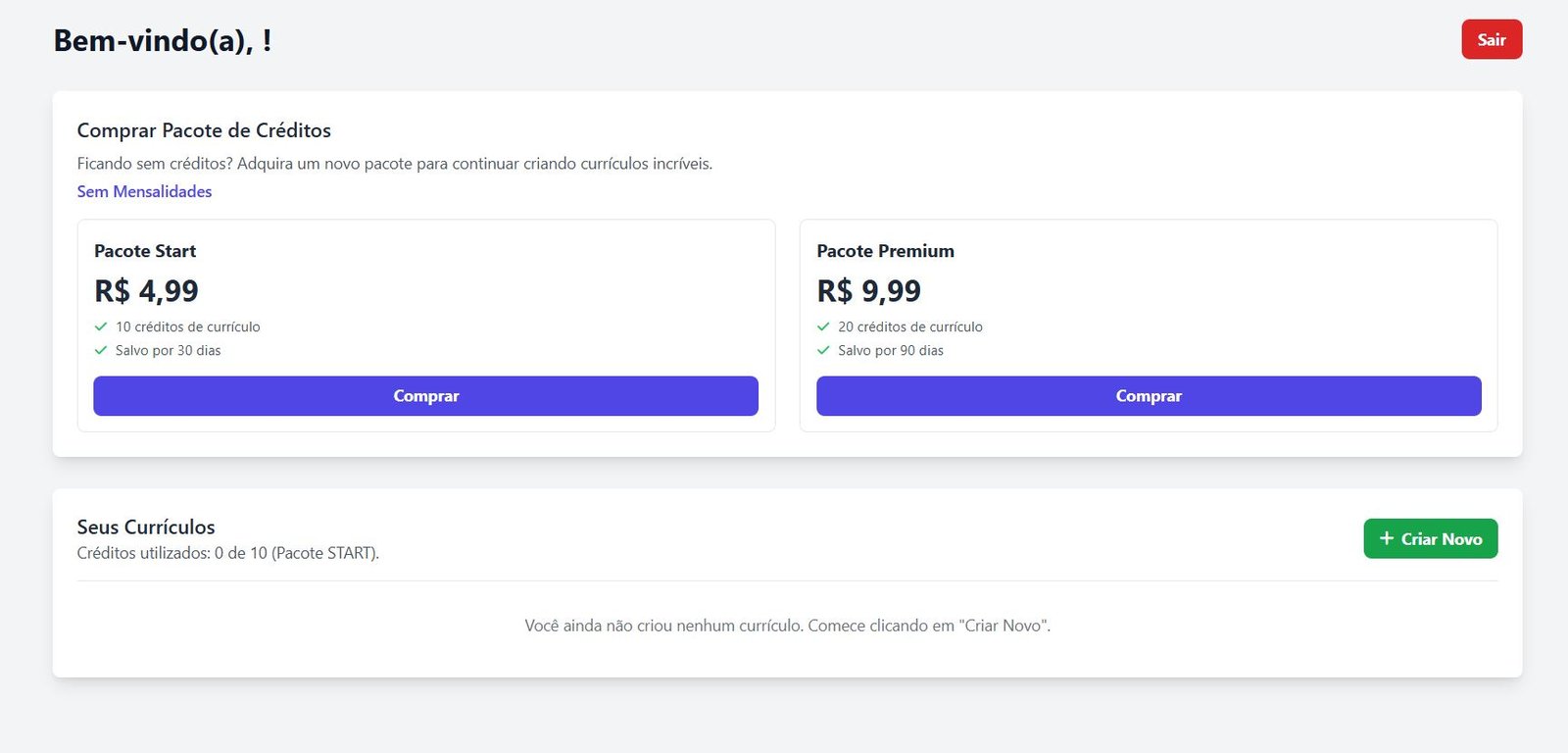The height and width of the screenshot is (753, 1568).
Task: Buy the Pacote Start with Comprar
Action: pyautogui.click(x=425, y=396)
